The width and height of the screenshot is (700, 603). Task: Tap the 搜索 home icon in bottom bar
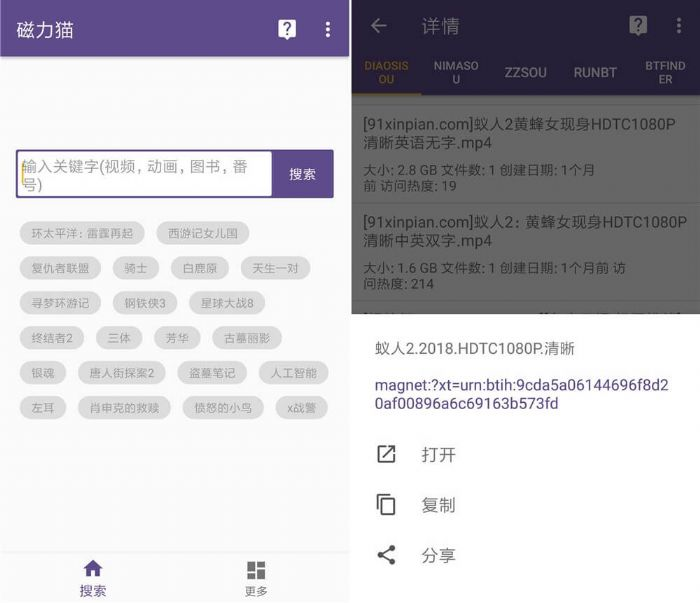pyautogui.click(x=93, y=577)
